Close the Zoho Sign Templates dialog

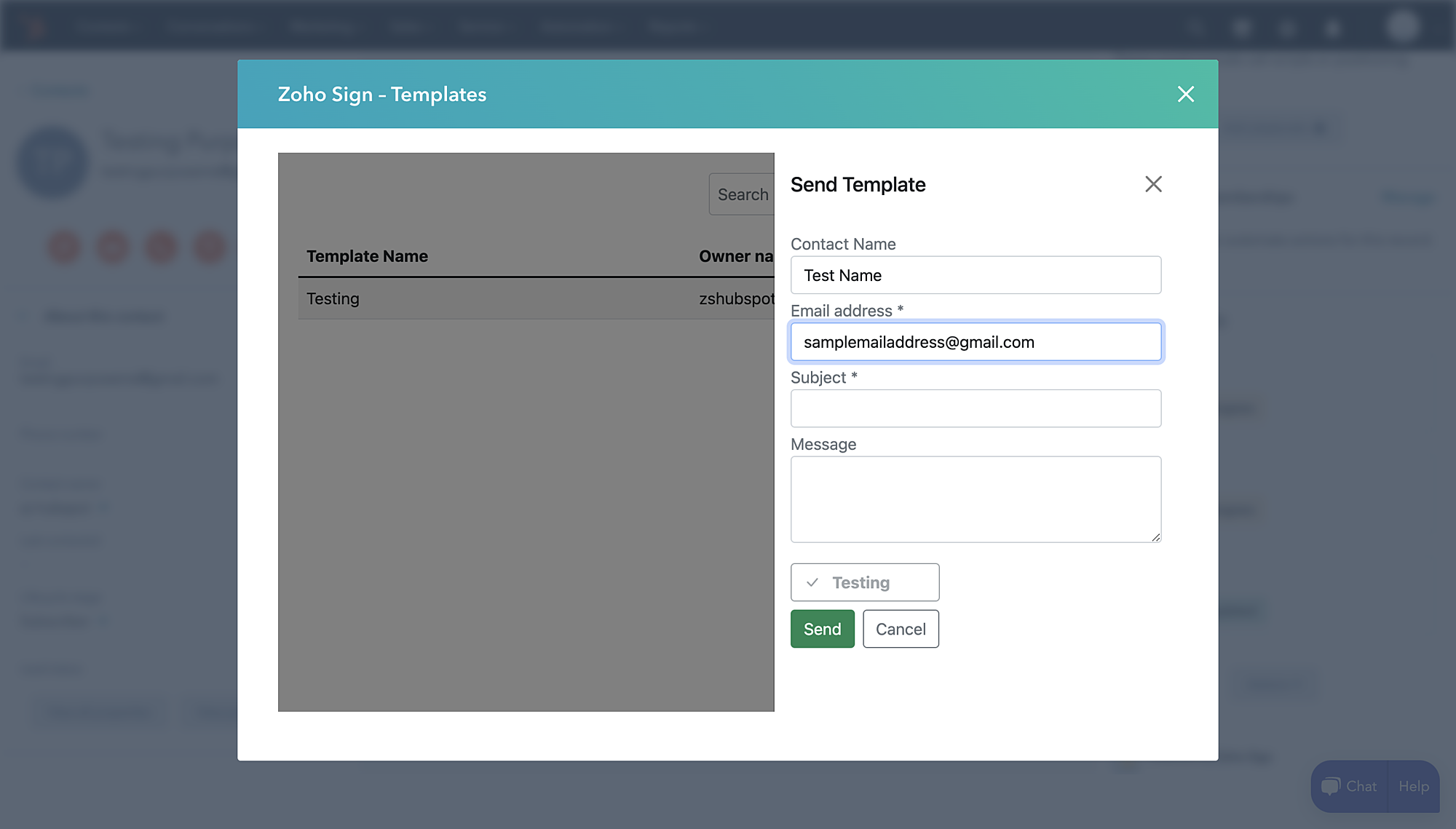(1186, 94)
